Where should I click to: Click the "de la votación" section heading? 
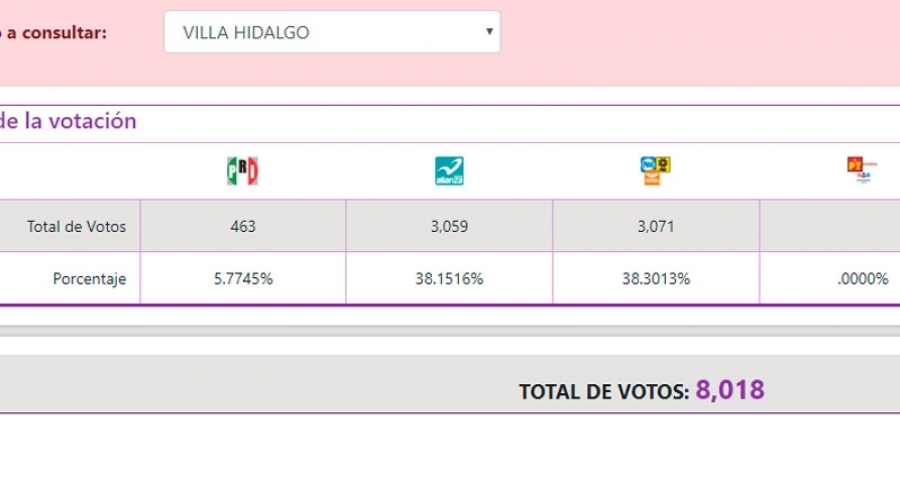(68, 122)
